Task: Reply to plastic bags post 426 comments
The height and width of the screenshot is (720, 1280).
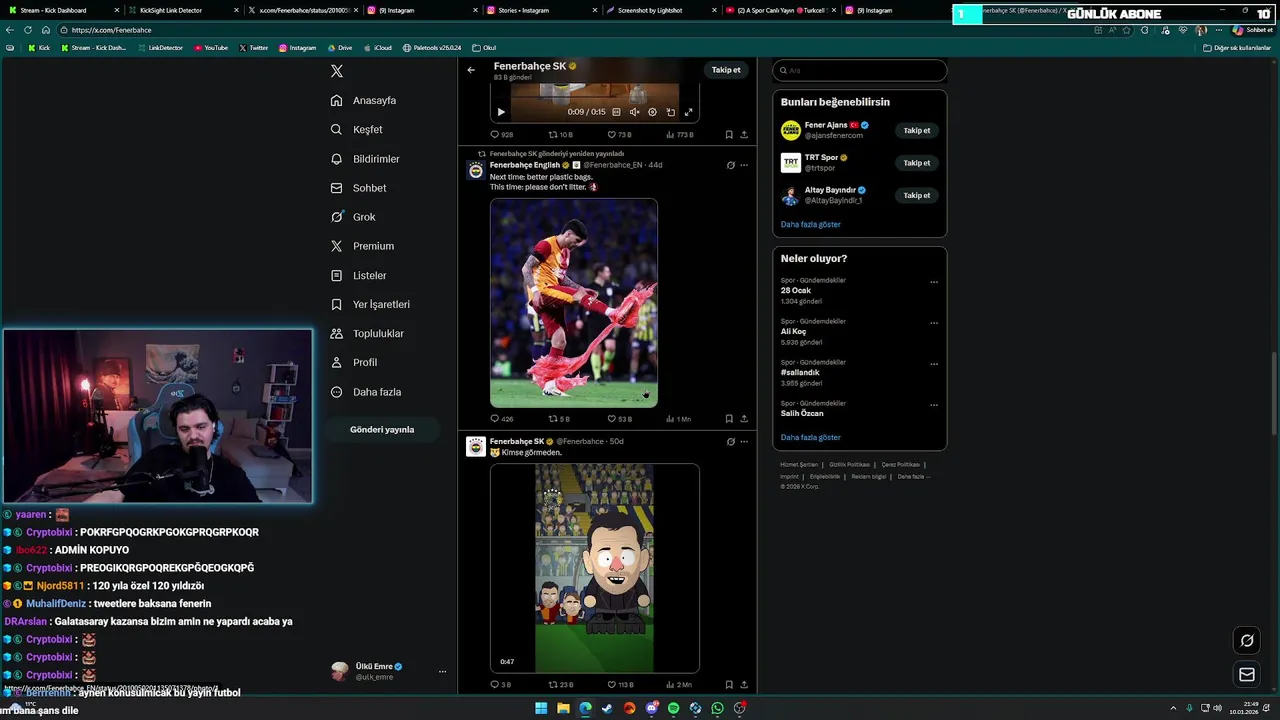Action: pyautogui.click(x=502, y=419)
